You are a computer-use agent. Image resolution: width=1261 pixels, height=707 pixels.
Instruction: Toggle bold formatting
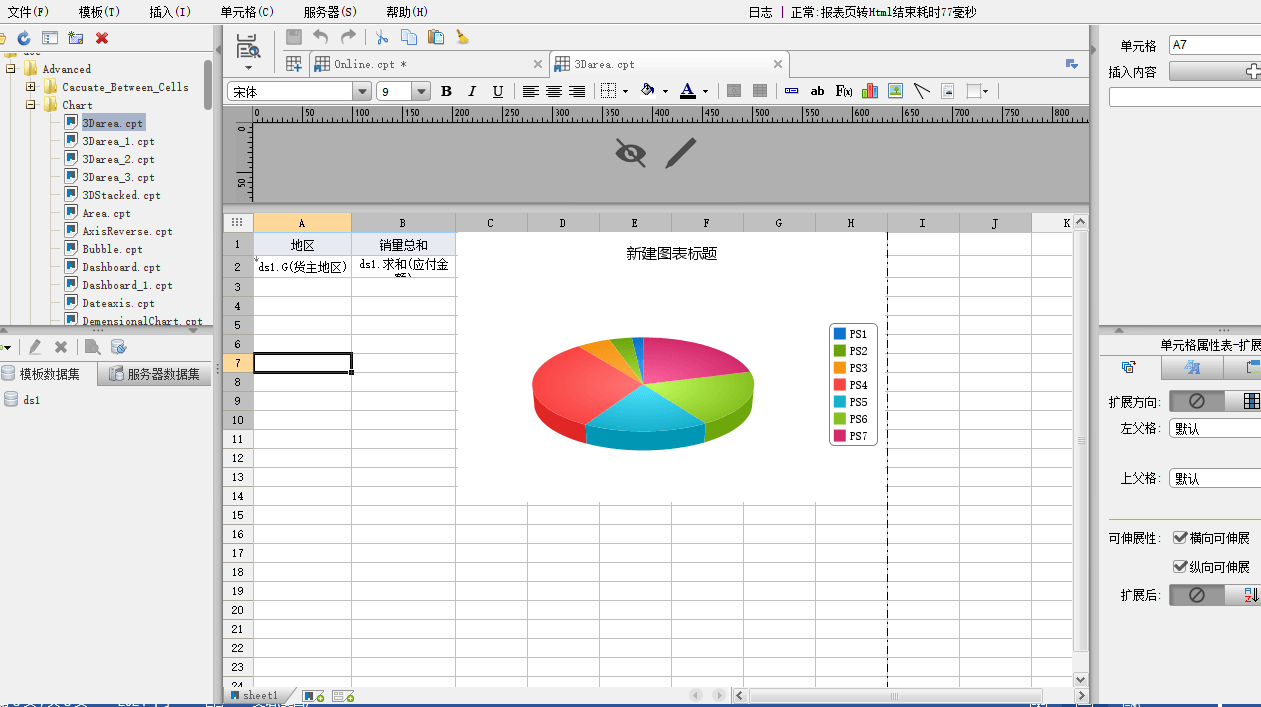click(x=446, y=91)
